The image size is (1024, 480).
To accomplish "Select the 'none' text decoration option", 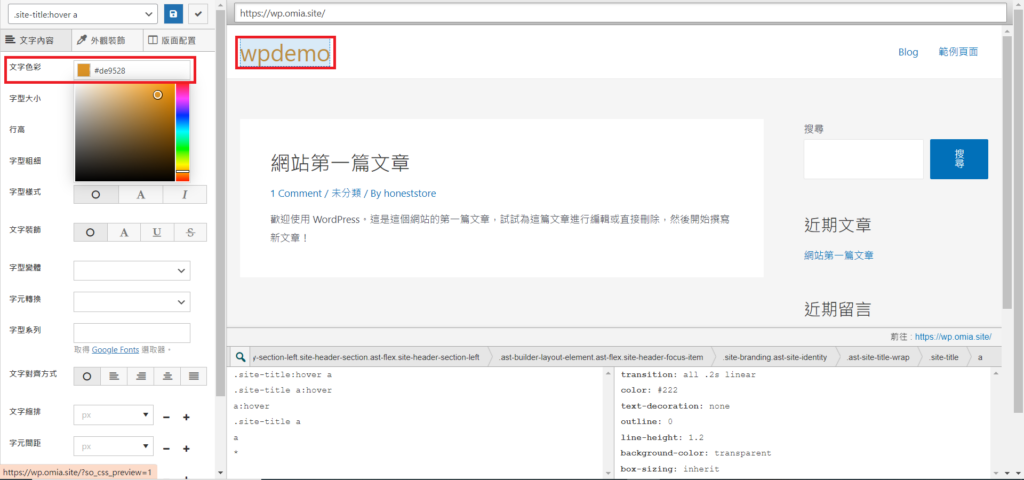I will (90, 232).
